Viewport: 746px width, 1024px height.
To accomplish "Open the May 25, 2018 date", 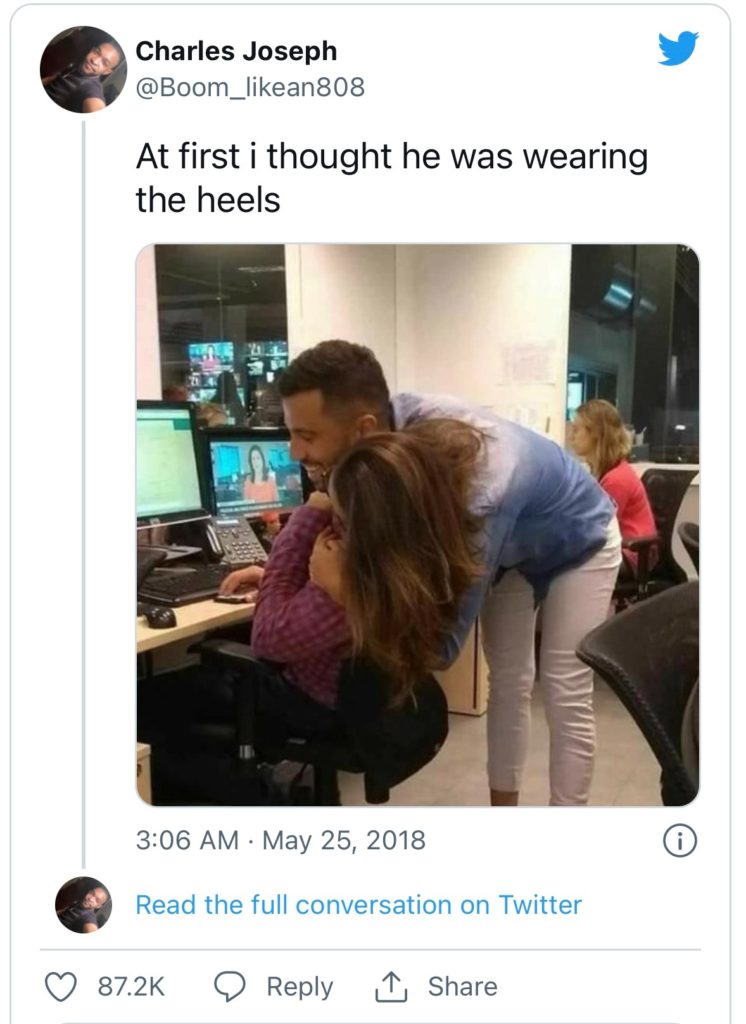I will (x=344, y=840).
